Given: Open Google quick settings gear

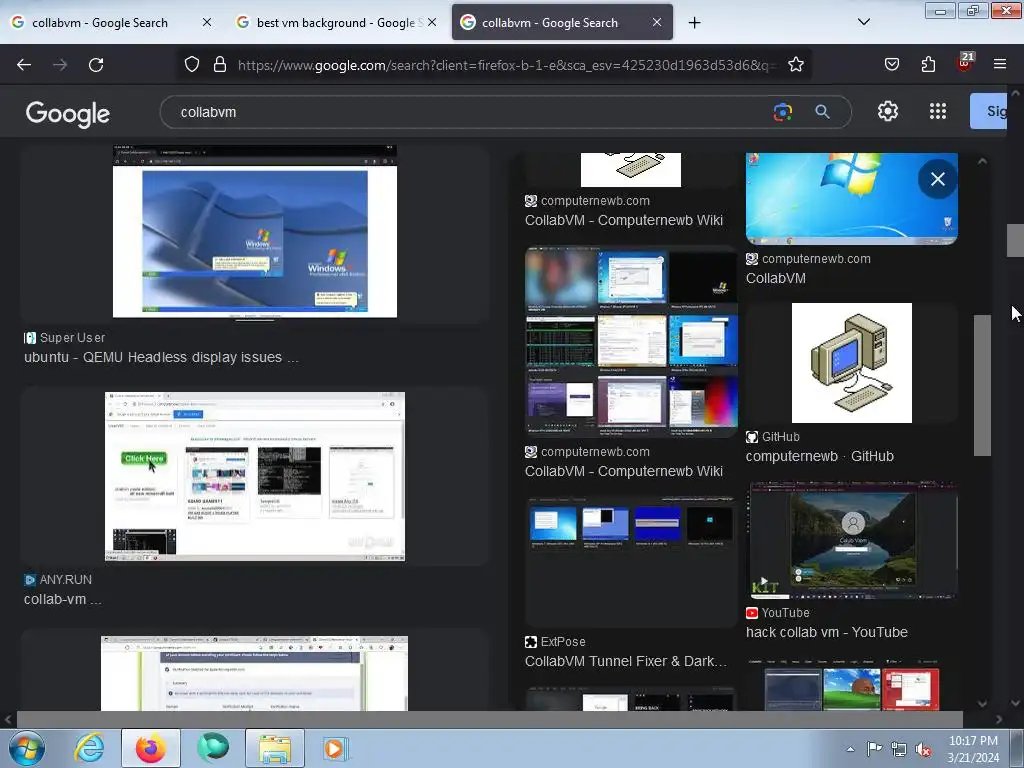Looking at the screenshot, I should click(888, 112).
